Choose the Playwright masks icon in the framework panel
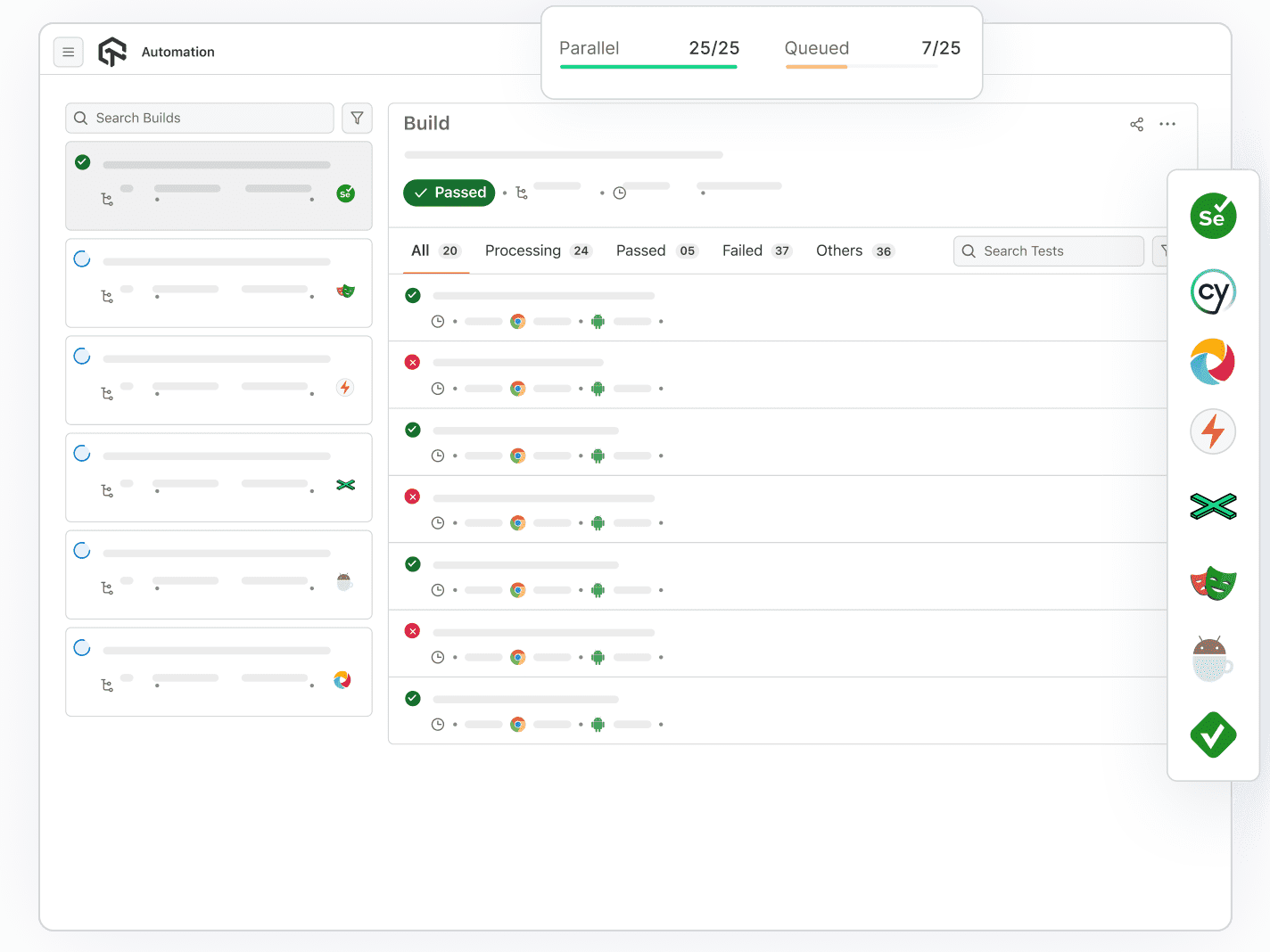1270x952 pixels. 1213,584
